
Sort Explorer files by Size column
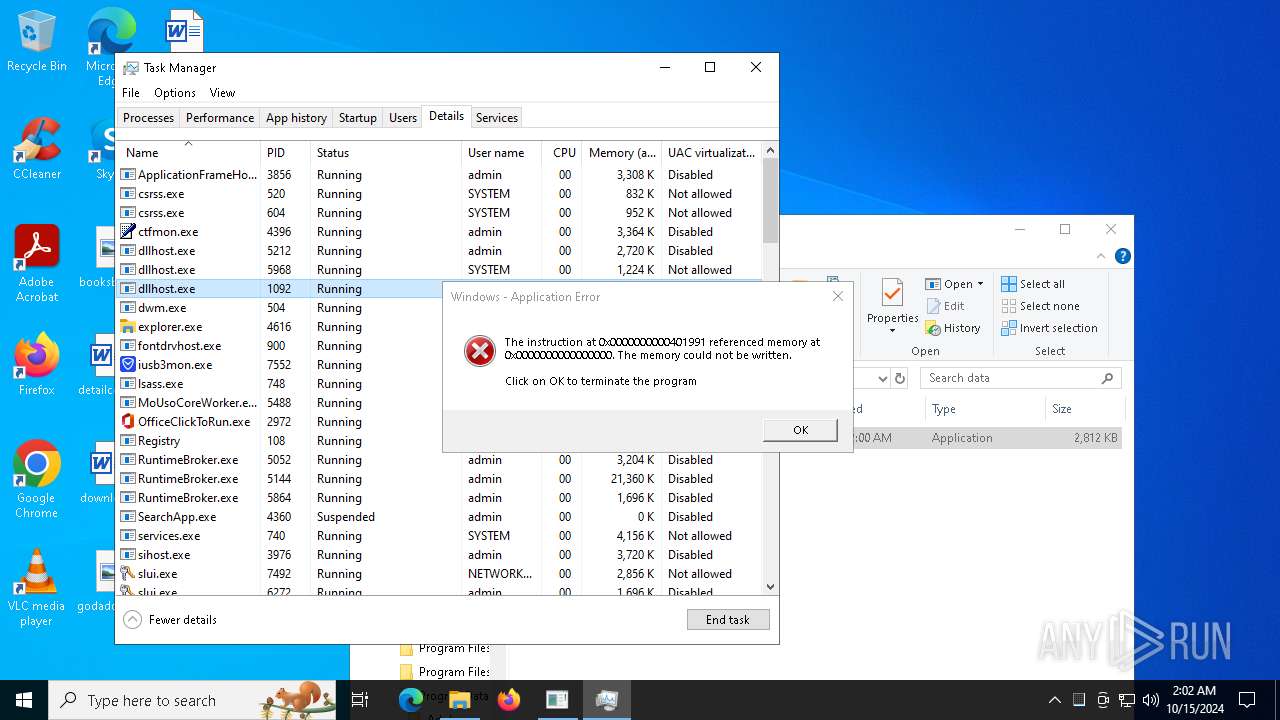[1084, 409]
